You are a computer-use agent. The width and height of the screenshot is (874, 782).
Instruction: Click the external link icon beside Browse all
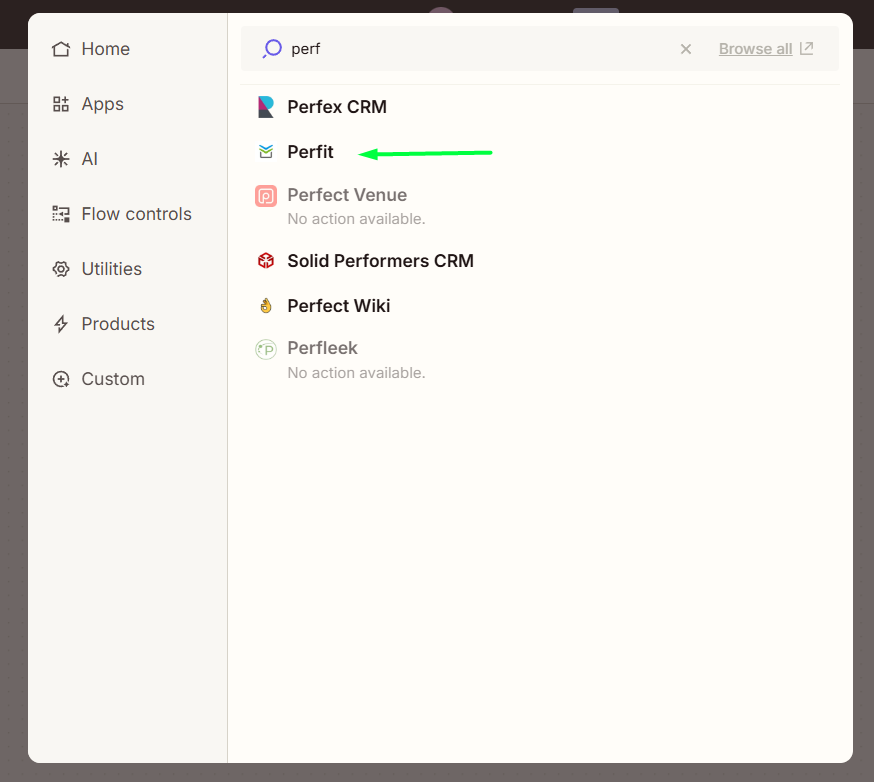pos(806,48)
